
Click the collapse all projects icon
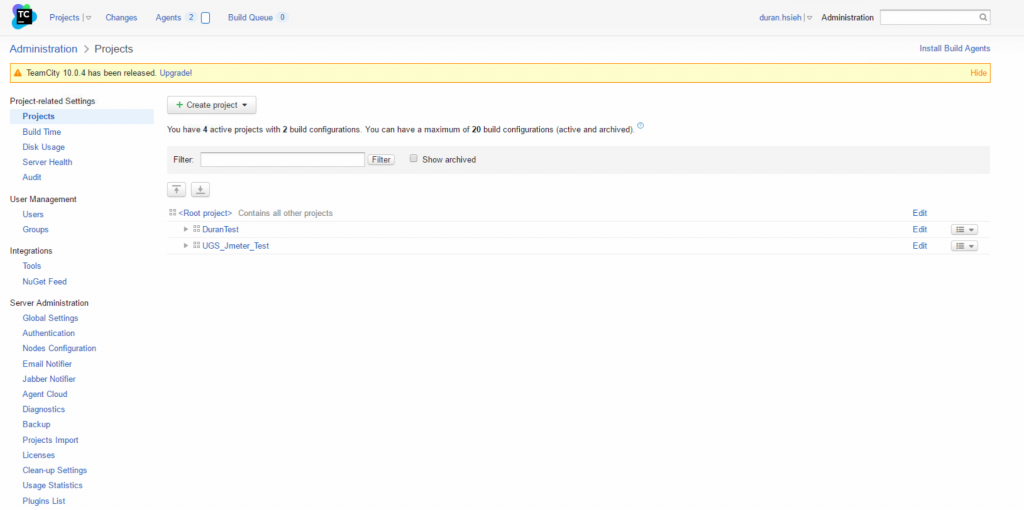176,190
